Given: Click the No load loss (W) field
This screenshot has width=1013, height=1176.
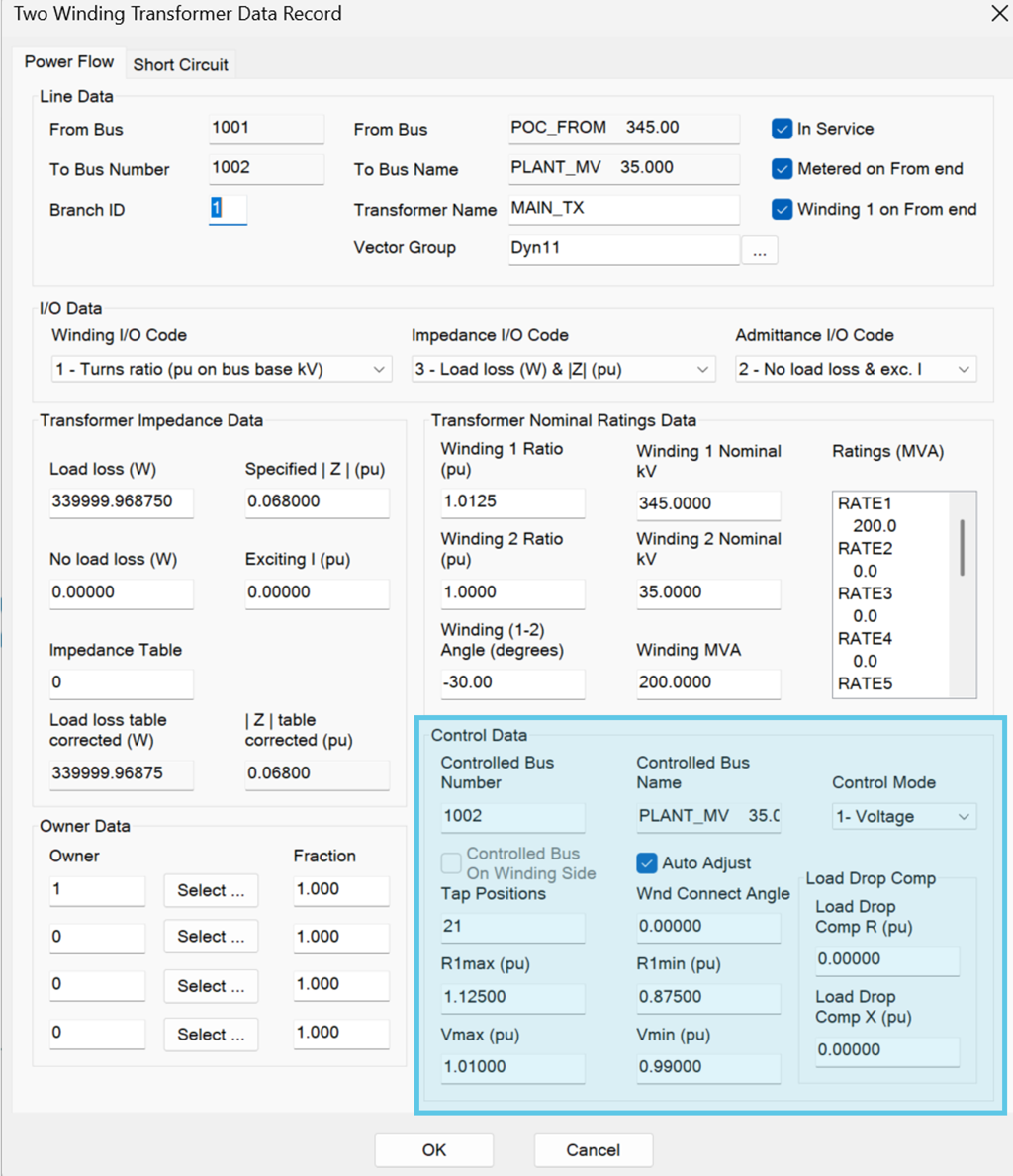Looking at the screenshot, I should [121, 593].
